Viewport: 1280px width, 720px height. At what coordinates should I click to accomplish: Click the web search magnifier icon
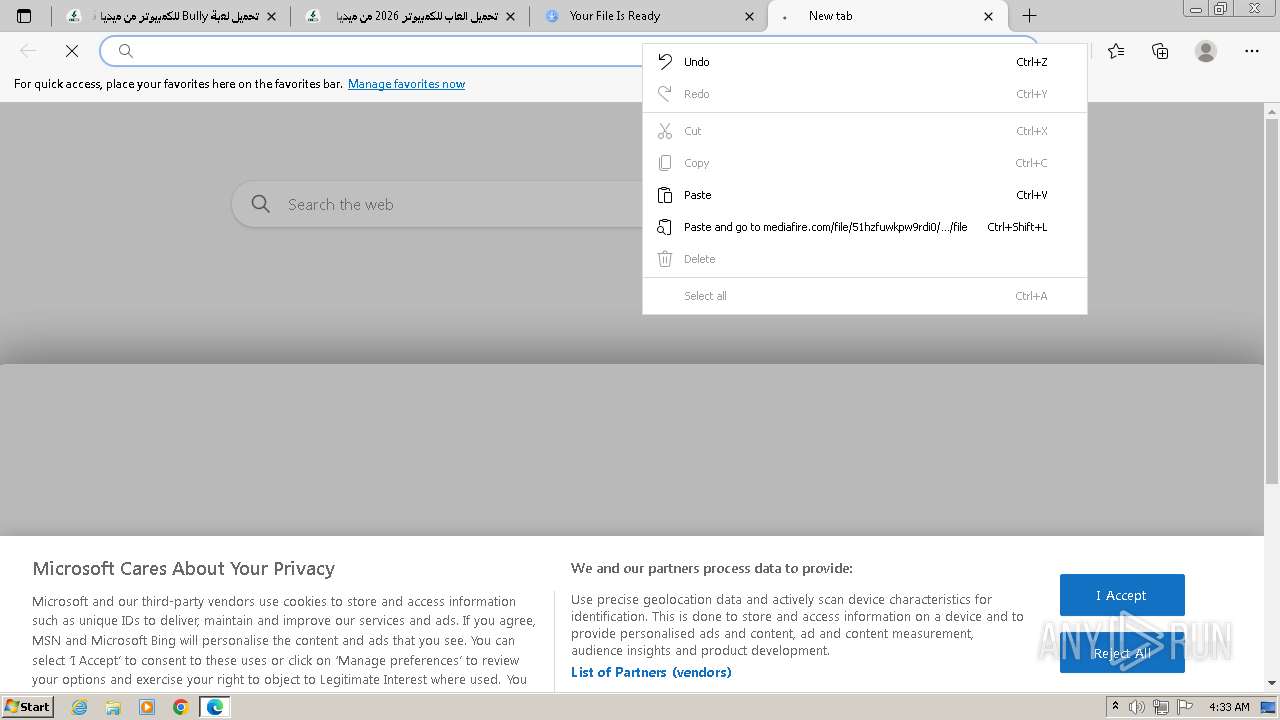(261, 204)
